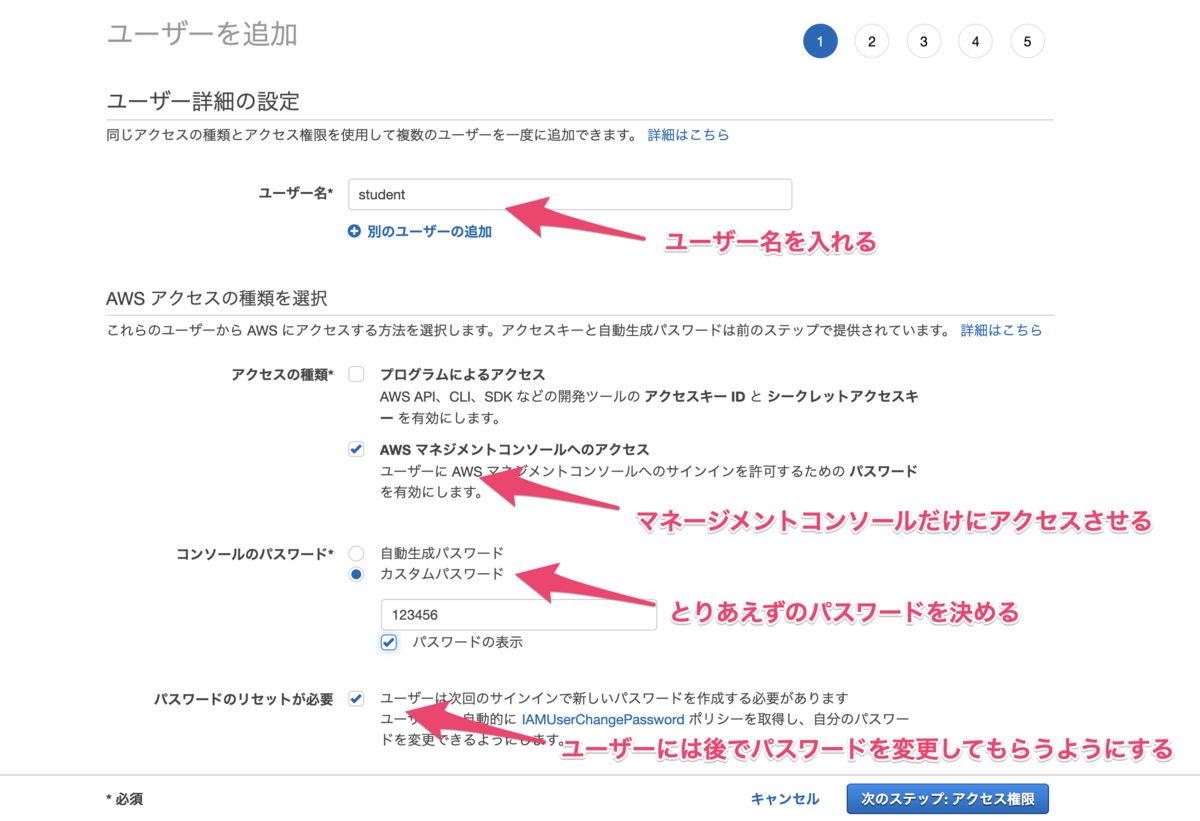
Task: Click the password field showing 123456
Action: 518,615
